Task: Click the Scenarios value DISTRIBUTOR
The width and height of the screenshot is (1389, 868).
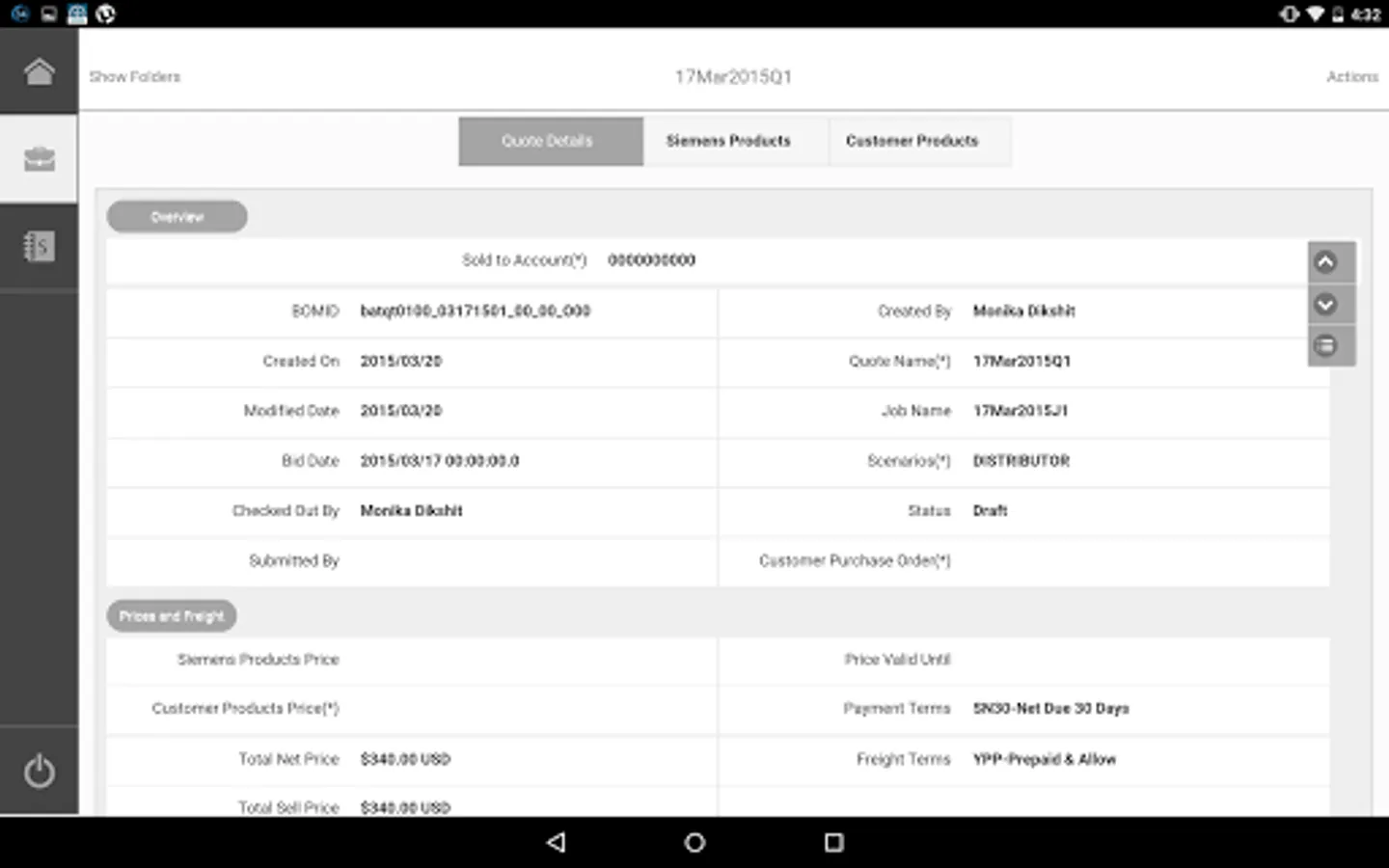Action: (1021, 461)
